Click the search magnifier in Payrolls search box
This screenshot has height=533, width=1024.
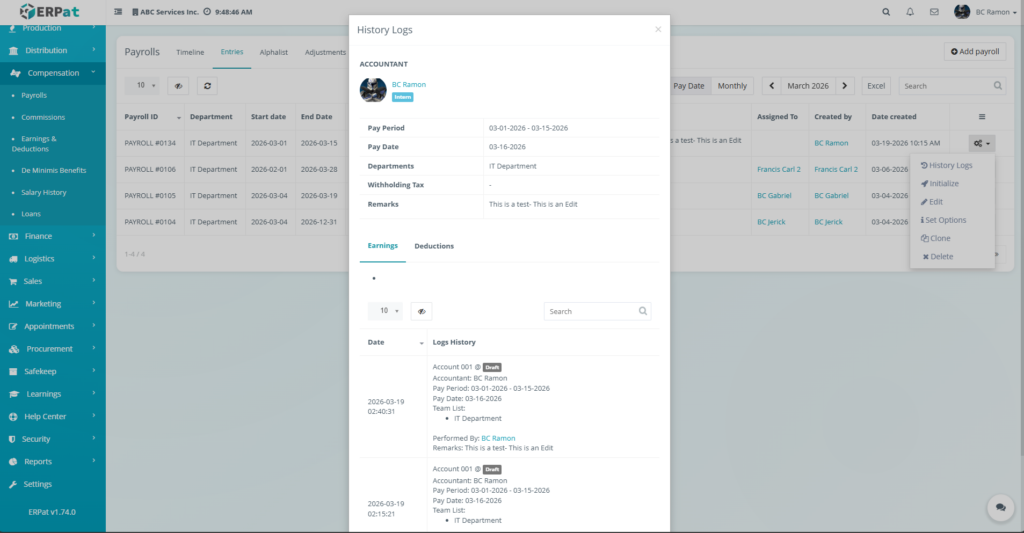click(x=997, y=86)
